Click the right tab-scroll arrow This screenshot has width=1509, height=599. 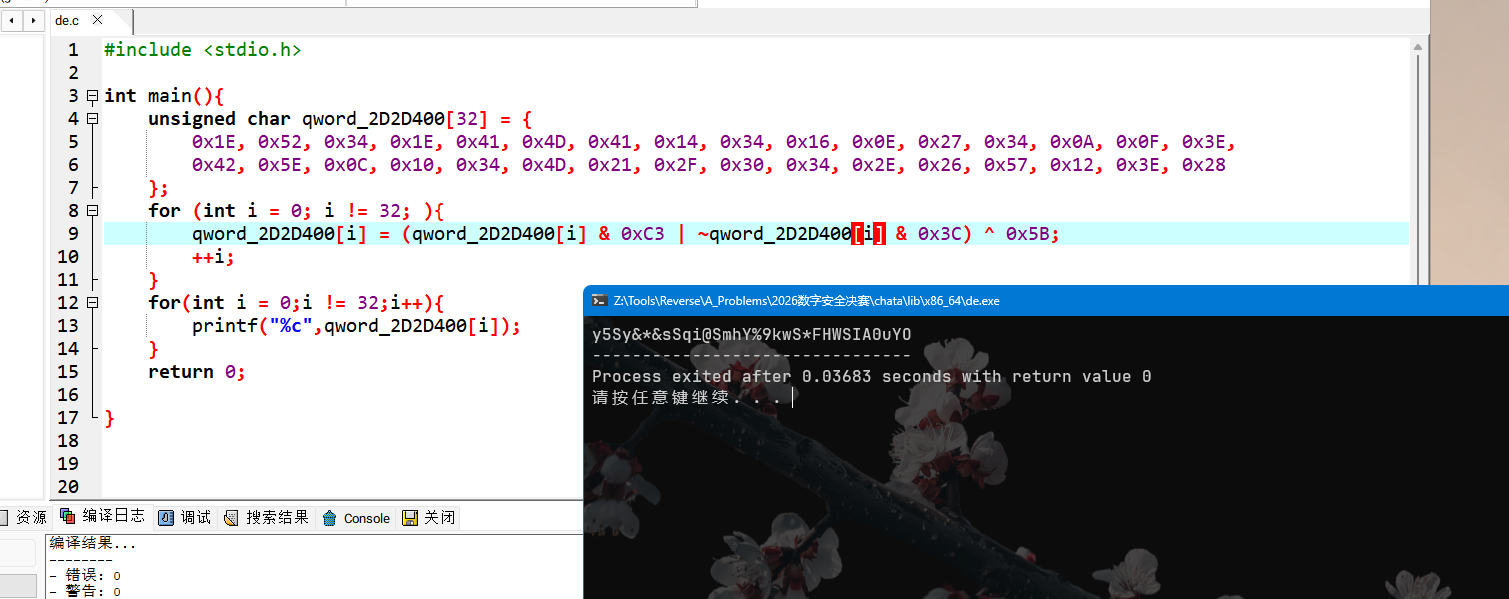pyautogui.click(x=34, y=20)
